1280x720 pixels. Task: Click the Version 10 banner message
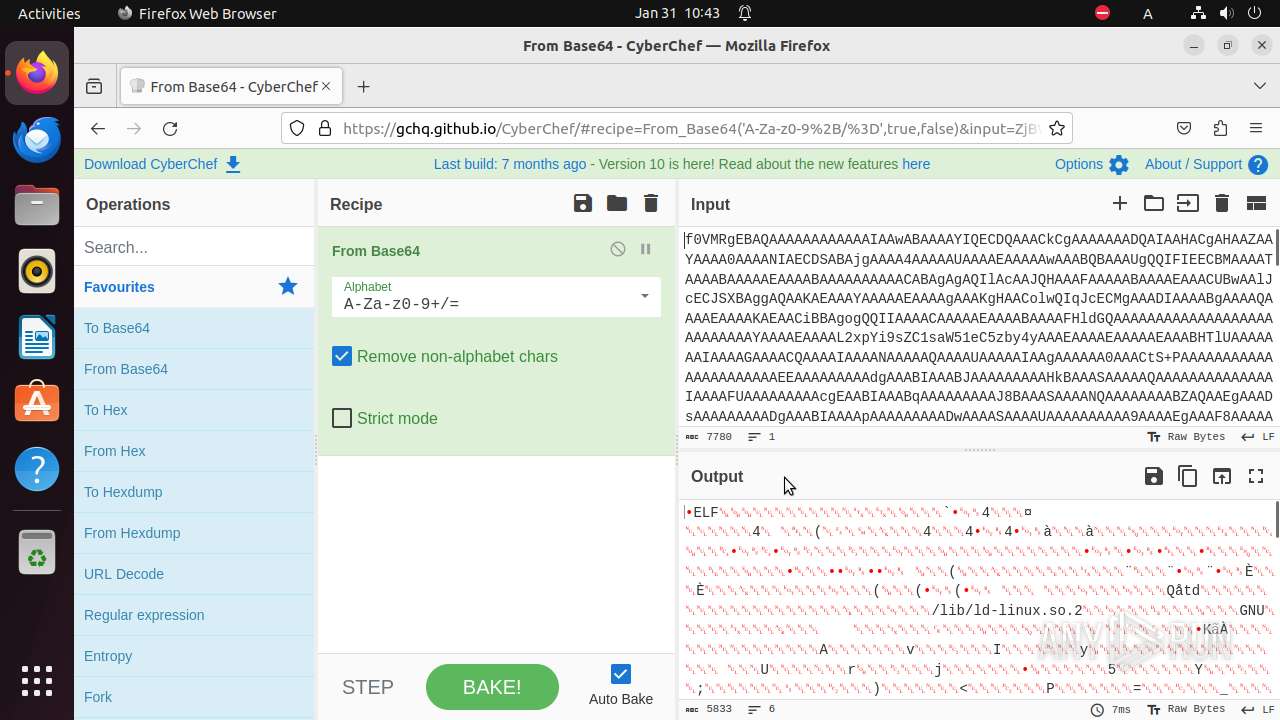tap(682, 164)
